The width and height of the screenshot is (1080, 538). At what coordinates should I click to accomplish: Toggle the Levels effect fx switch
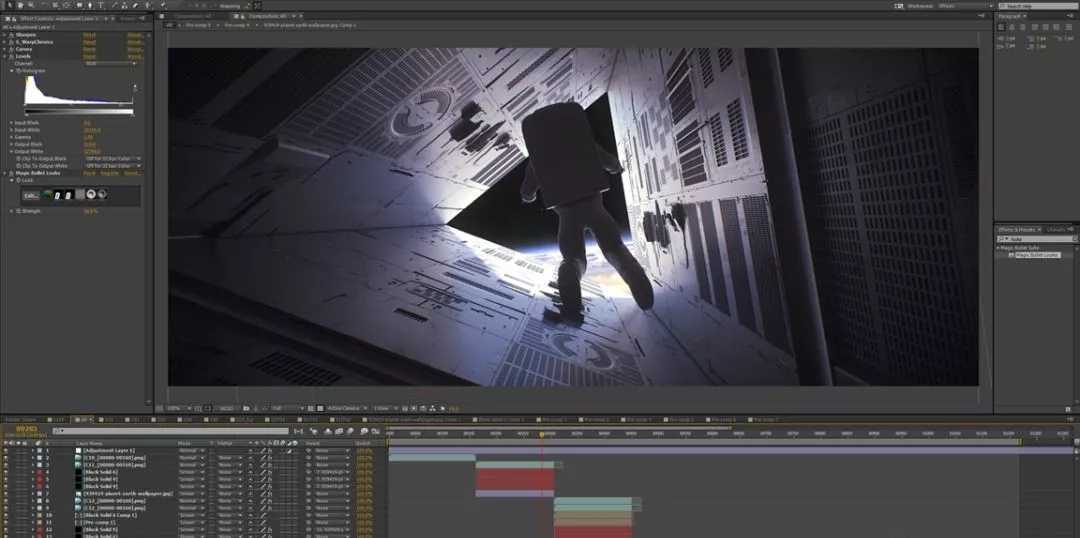(13, 56)
